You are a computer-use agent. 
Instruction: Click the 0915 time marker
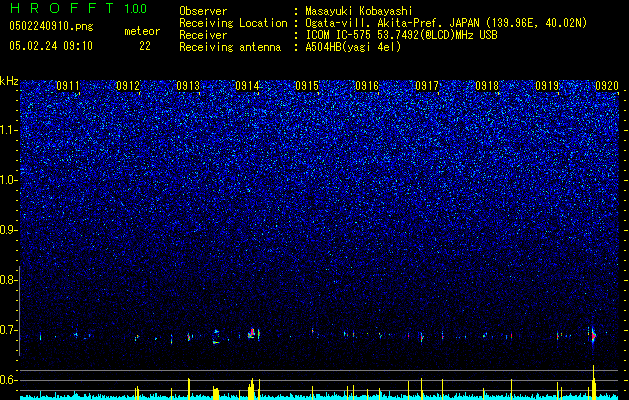point(307,86)
